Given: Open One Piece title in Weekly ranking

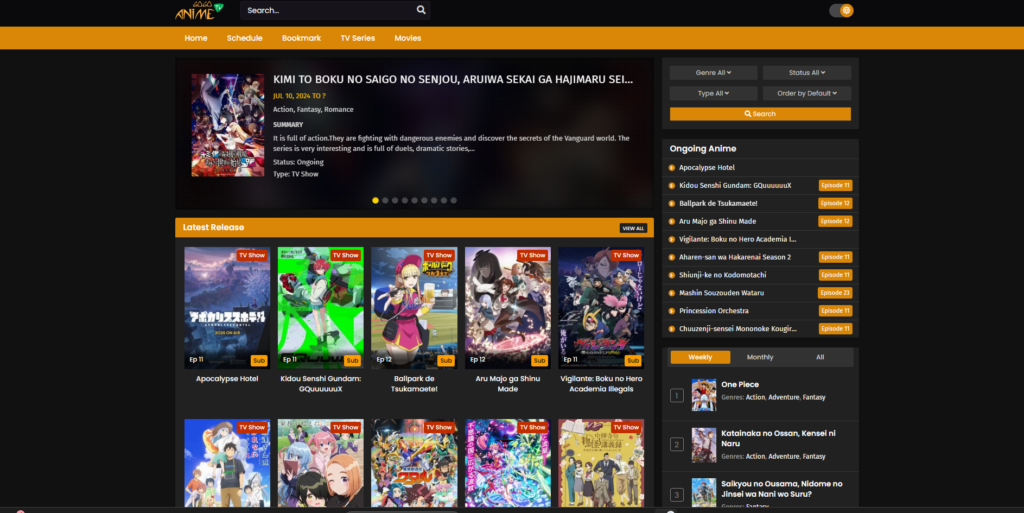Looking at the screenshot, I should [x=740, y=384].
